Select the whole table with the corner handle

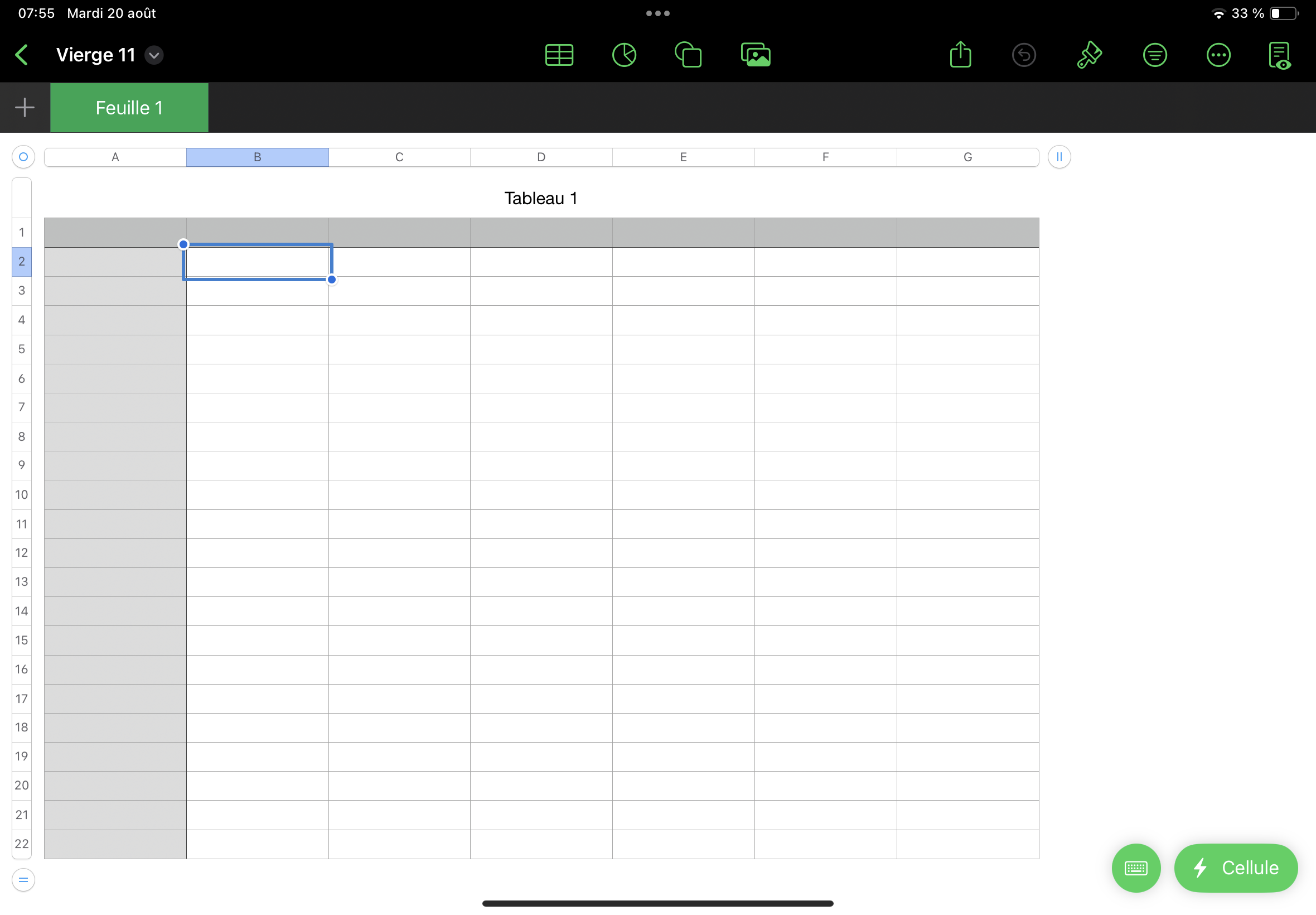(x=23, y=157)
